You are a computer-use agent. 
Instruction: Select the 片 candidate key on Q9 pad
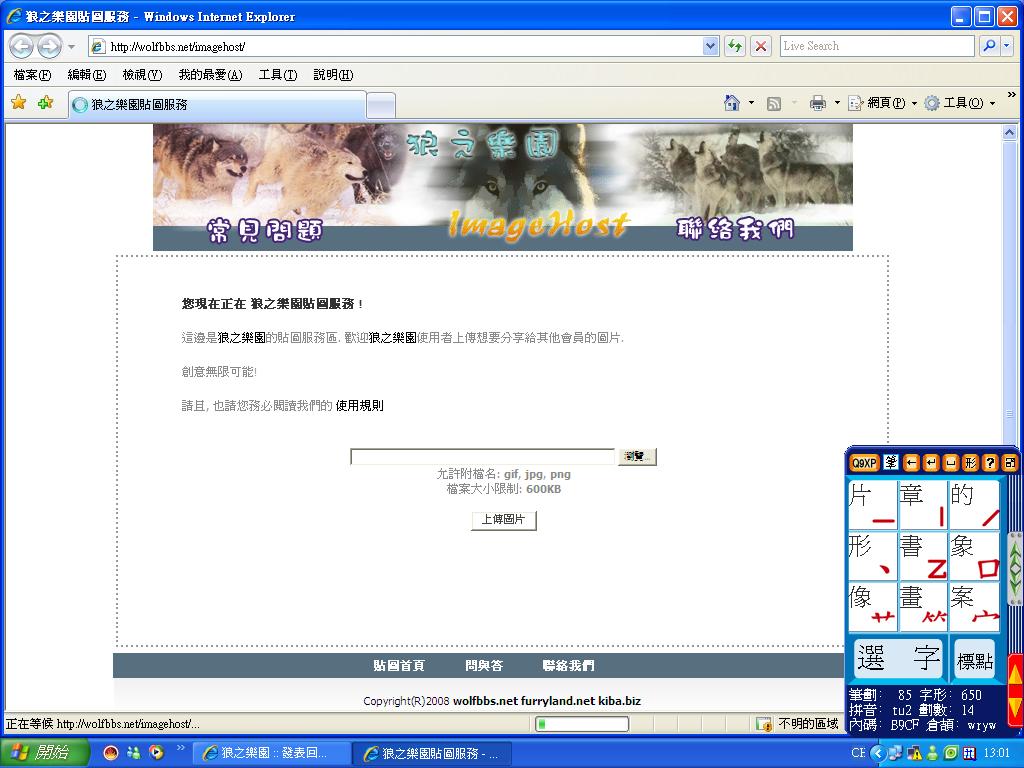(x=872, y=505)
